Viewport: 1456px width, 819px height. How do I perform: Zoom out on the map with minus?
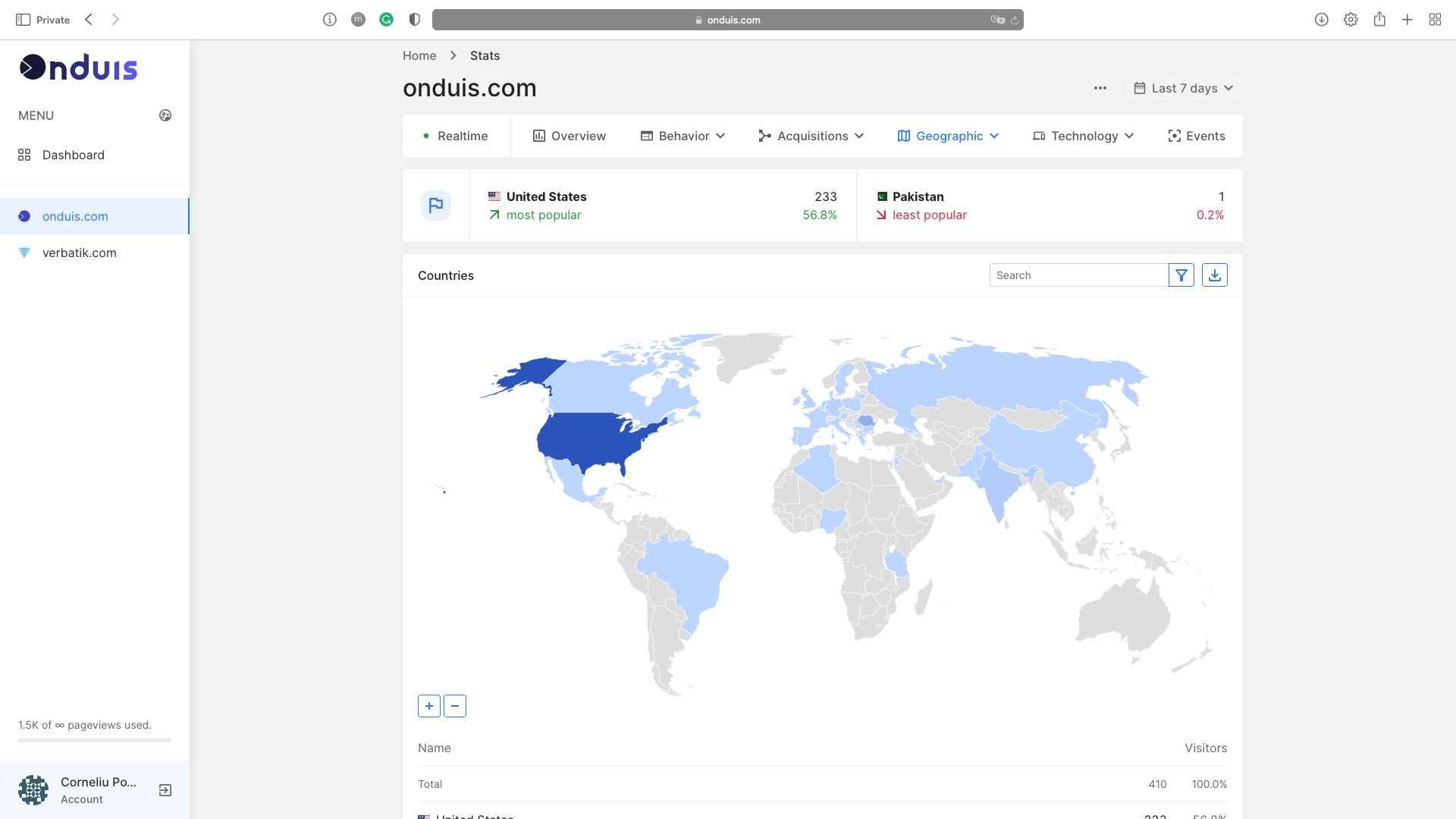click(455, 706)
